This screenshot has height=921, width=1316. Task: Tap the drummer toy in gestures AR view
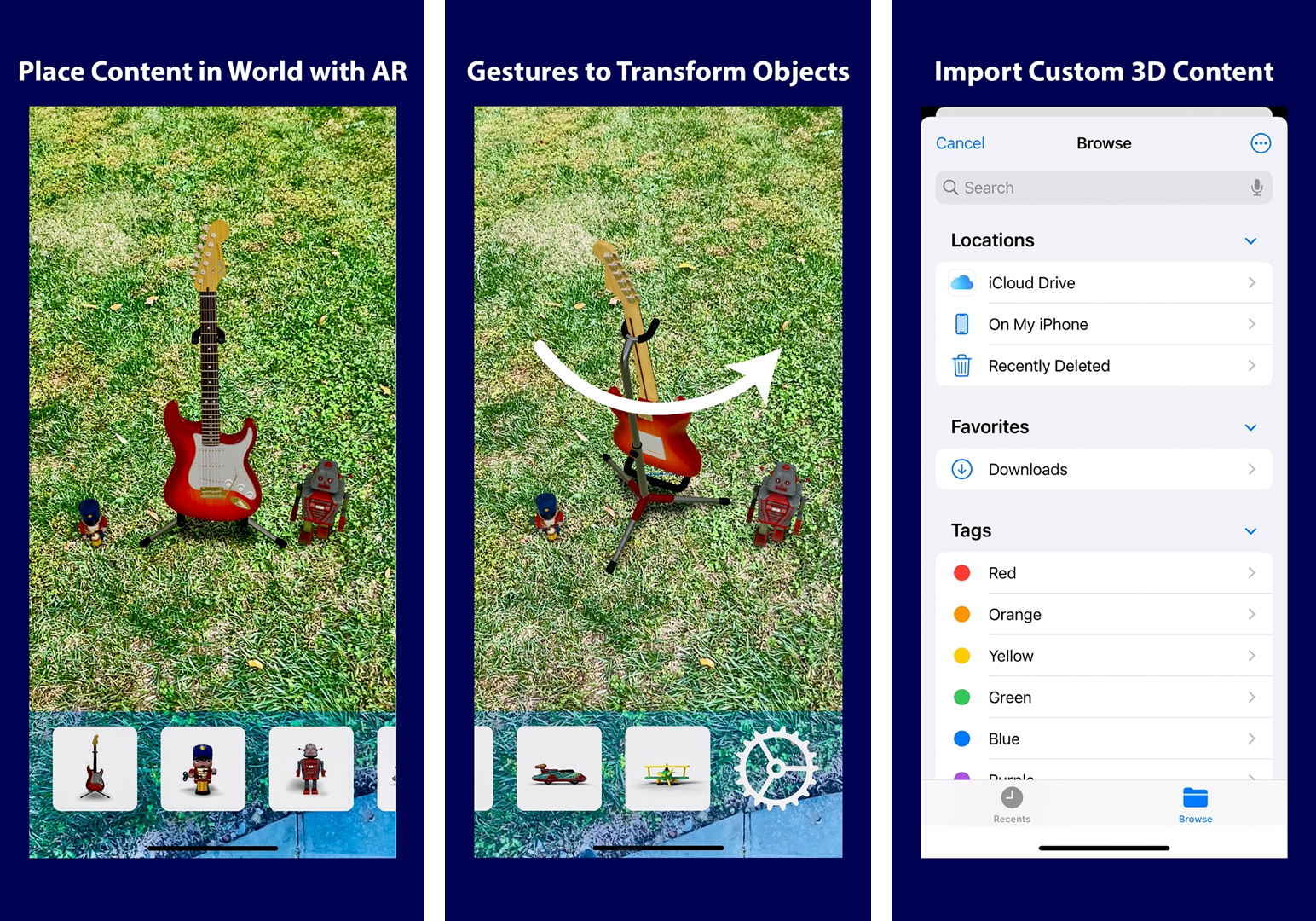pos(549,516)
